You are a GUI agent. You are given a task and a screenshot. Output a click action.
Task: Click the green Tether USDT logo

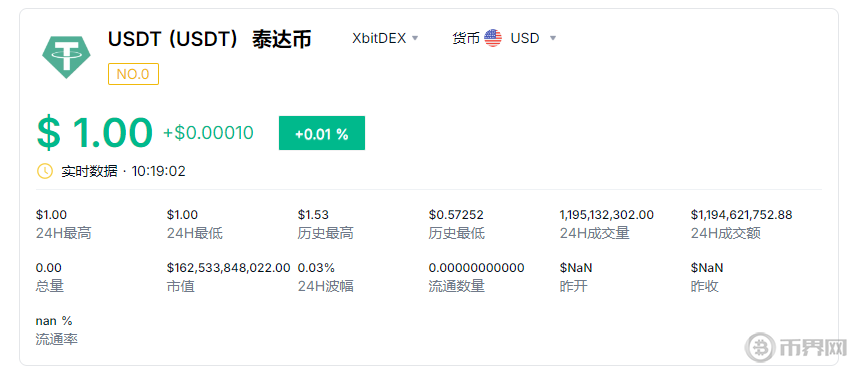(x=66, y=57)
